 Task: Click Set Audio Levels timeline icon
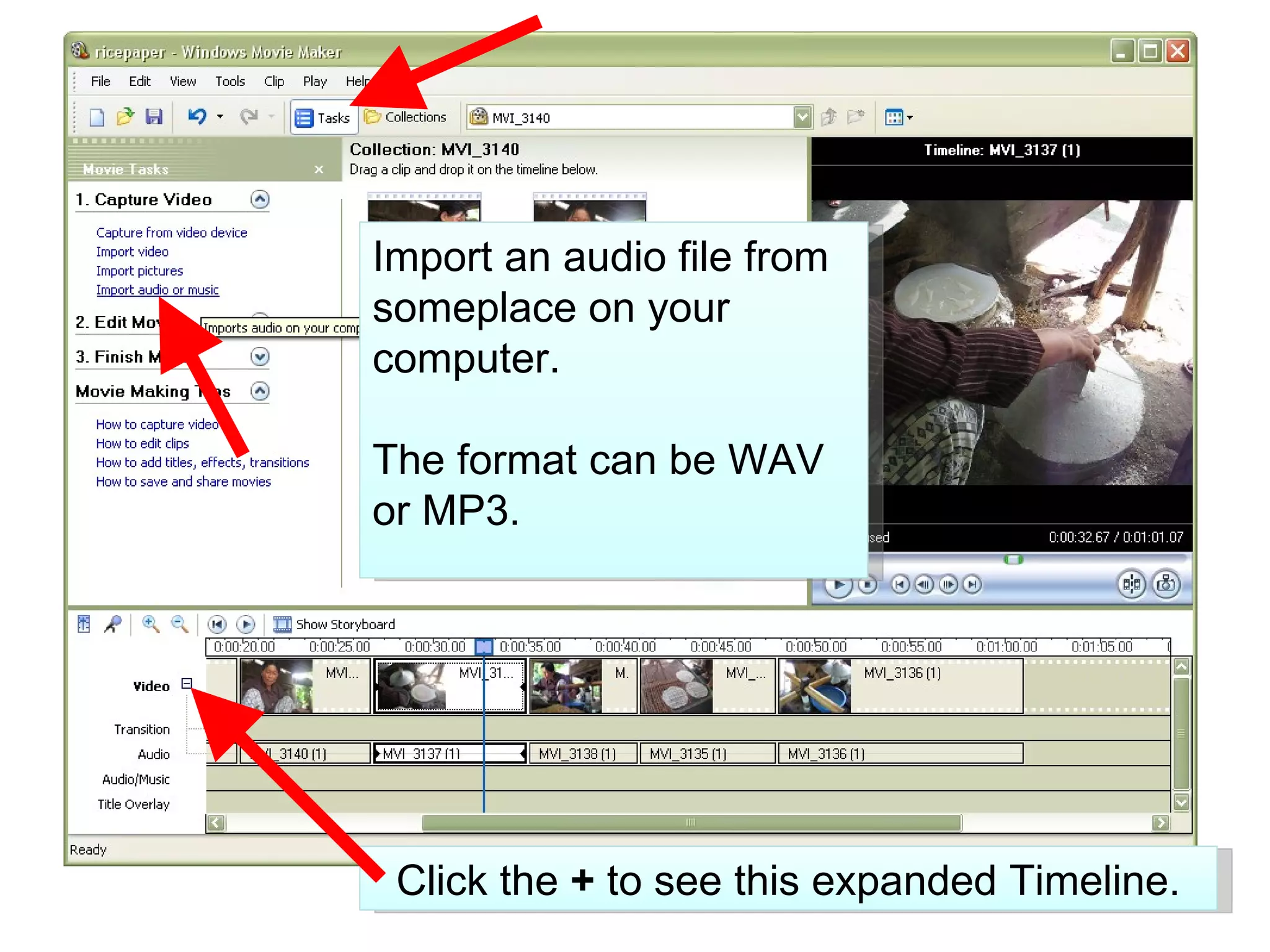(84, 624)
